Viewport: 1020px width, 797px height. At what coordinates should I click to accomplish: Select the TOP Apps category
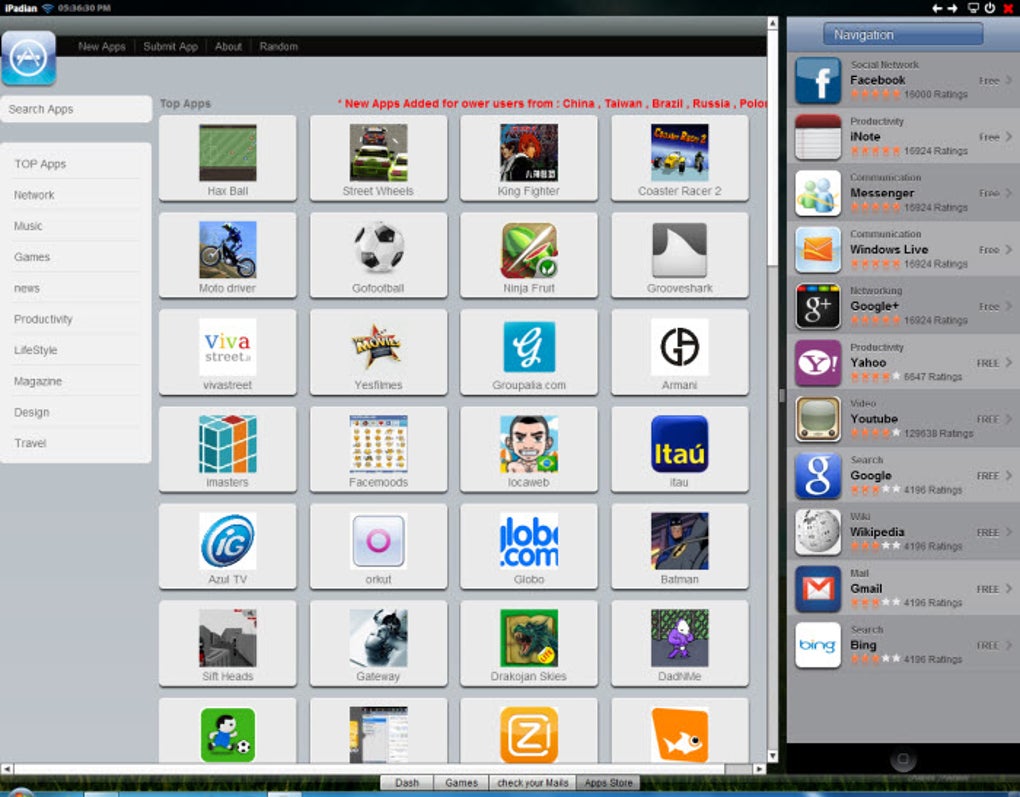coord(40,164)
